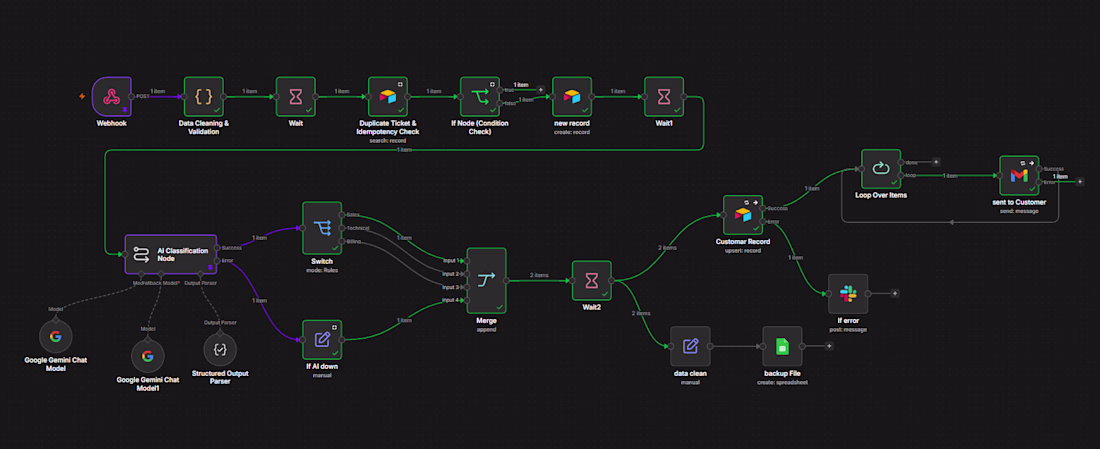The height and width of the screenshot is (449, 1100).
Task: Open the Google Gemini Chat Model node
Action: (55, 337)
